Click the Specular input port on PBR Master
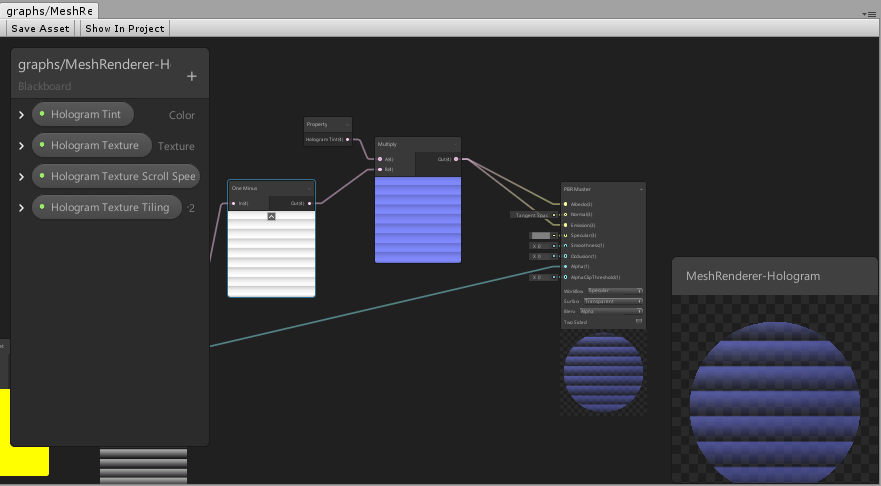The width and height of the screenshot is (881, 486). click(565, 235)
